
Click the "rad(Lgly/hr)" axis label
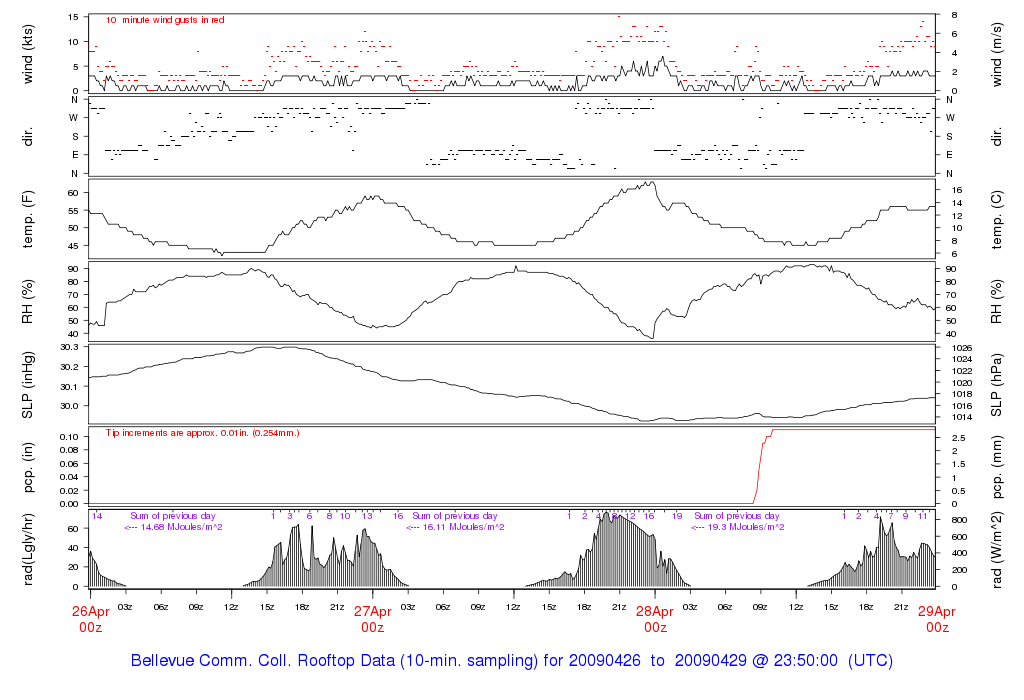[27, 550]
